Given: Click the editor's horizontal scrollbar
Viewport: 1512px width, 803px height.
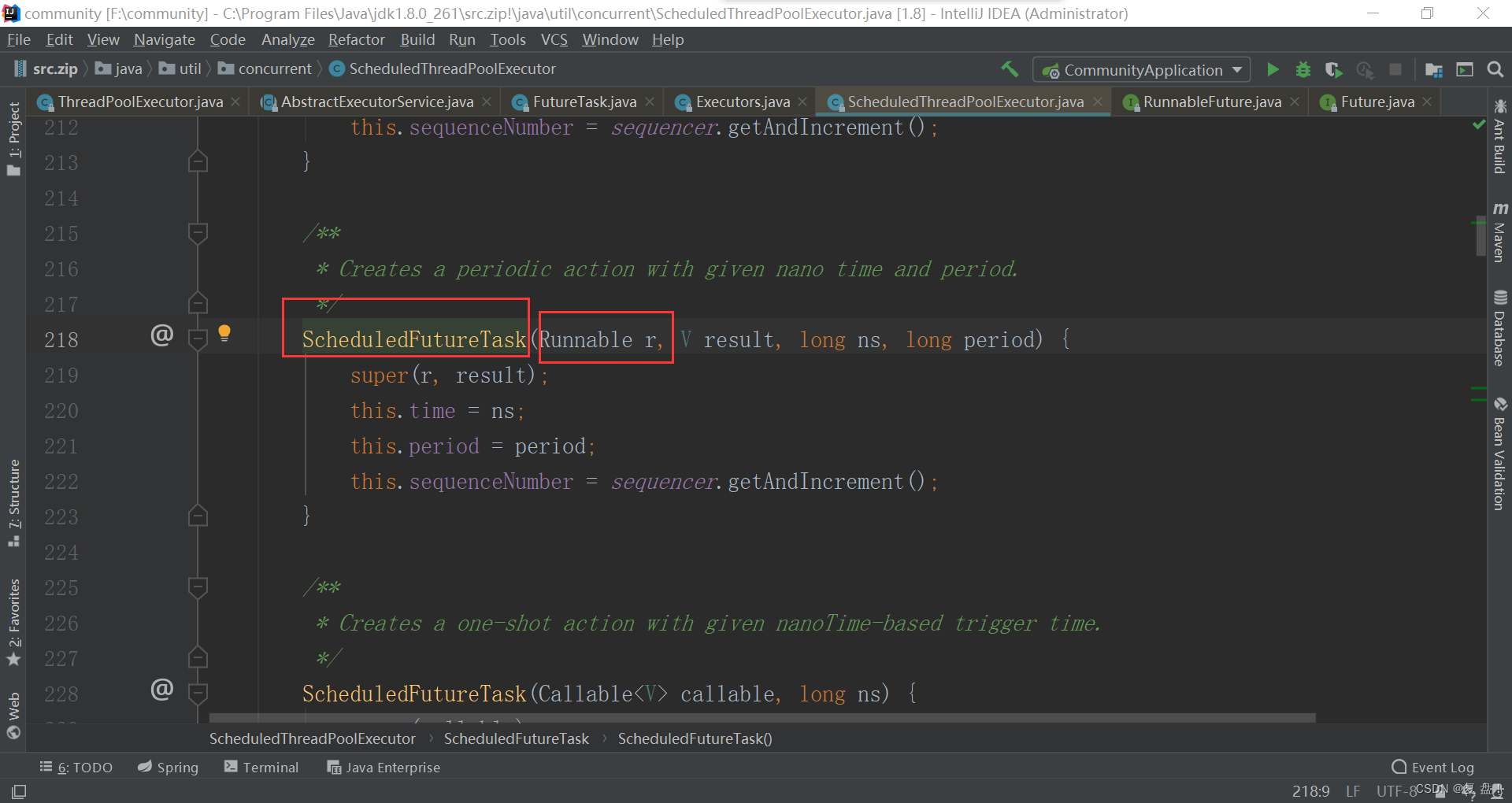Looking at the screenshot, I should coord(762,718).
